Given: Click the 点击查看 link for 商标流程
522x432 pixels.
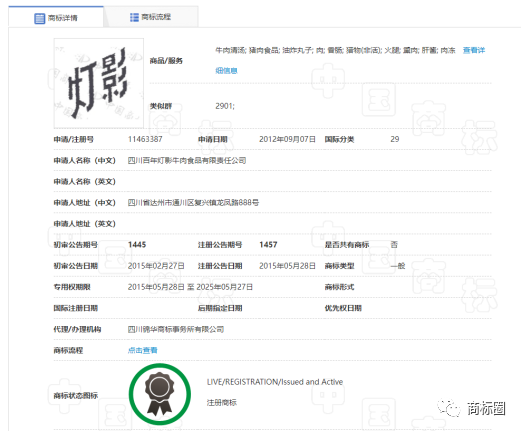Looking at the screenshot, I should [142, 350].
